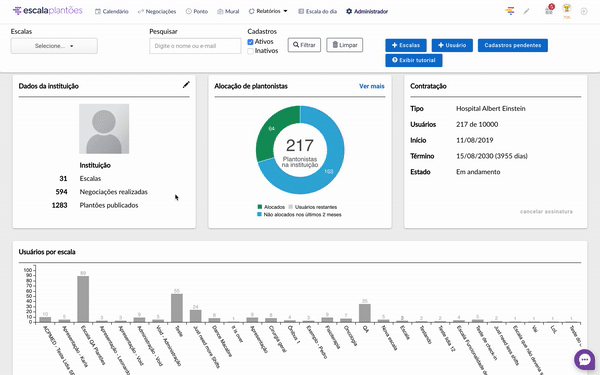
Task: Open Negociações in navigation bar
Action: (157, 11)
